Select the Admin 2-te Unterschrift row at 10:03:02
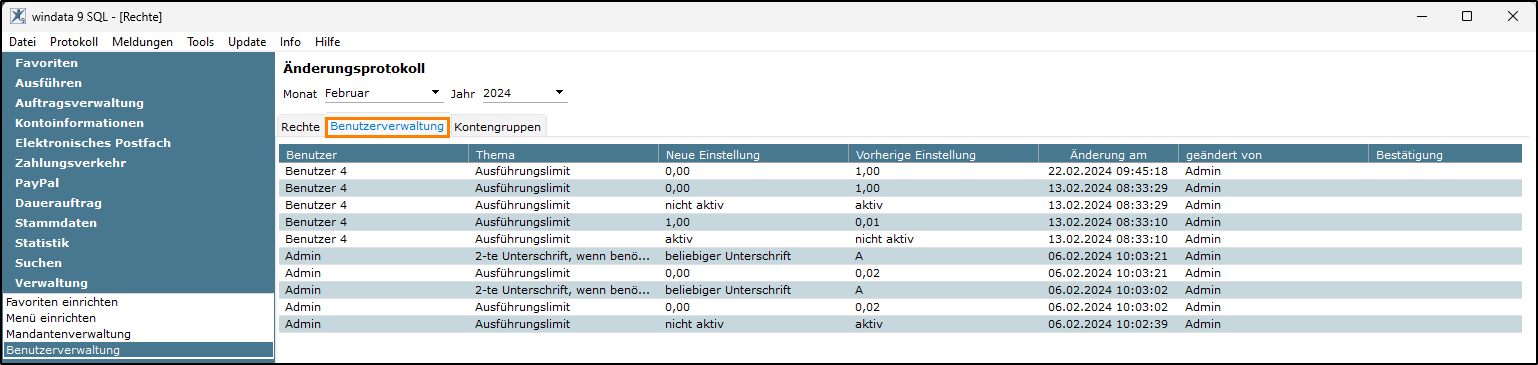 click(x=900, y=290)
